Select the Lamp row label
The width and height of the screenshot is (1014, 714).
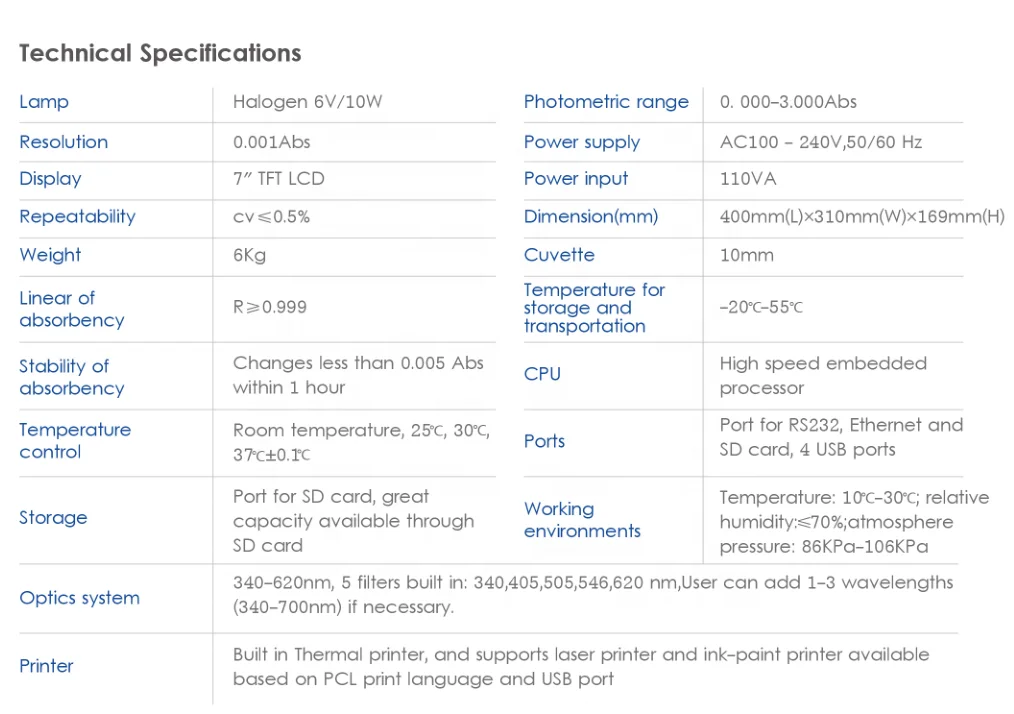point(44,102)
